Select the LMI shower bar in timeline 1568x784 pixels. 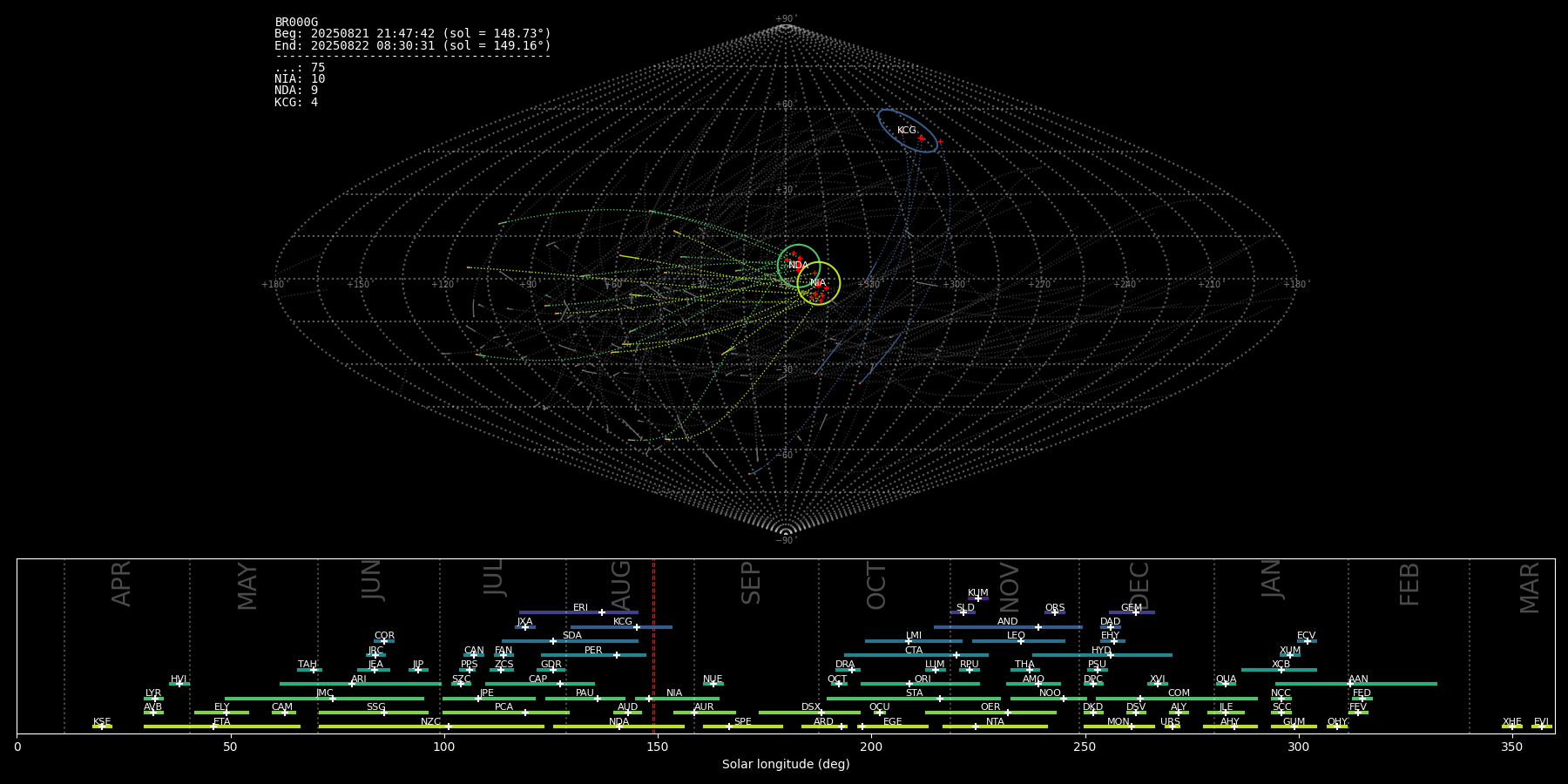[x=914, y=641]
